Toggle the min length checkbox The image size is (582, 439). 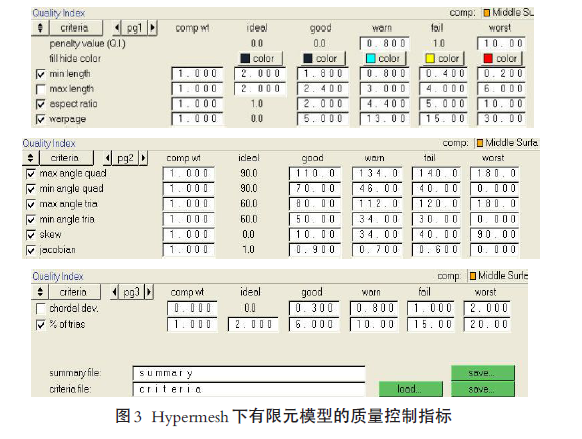[40, 74]
